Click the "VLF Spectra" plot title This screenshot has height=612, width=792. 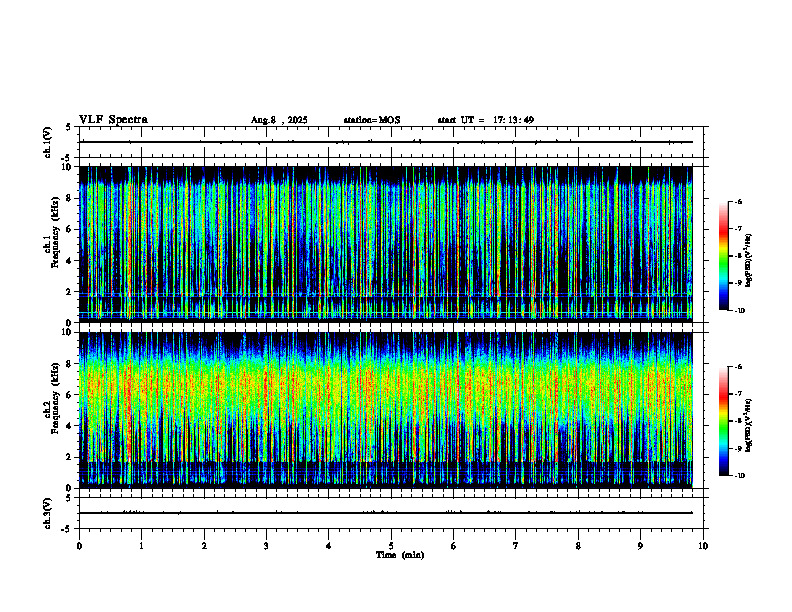[113, 120]
